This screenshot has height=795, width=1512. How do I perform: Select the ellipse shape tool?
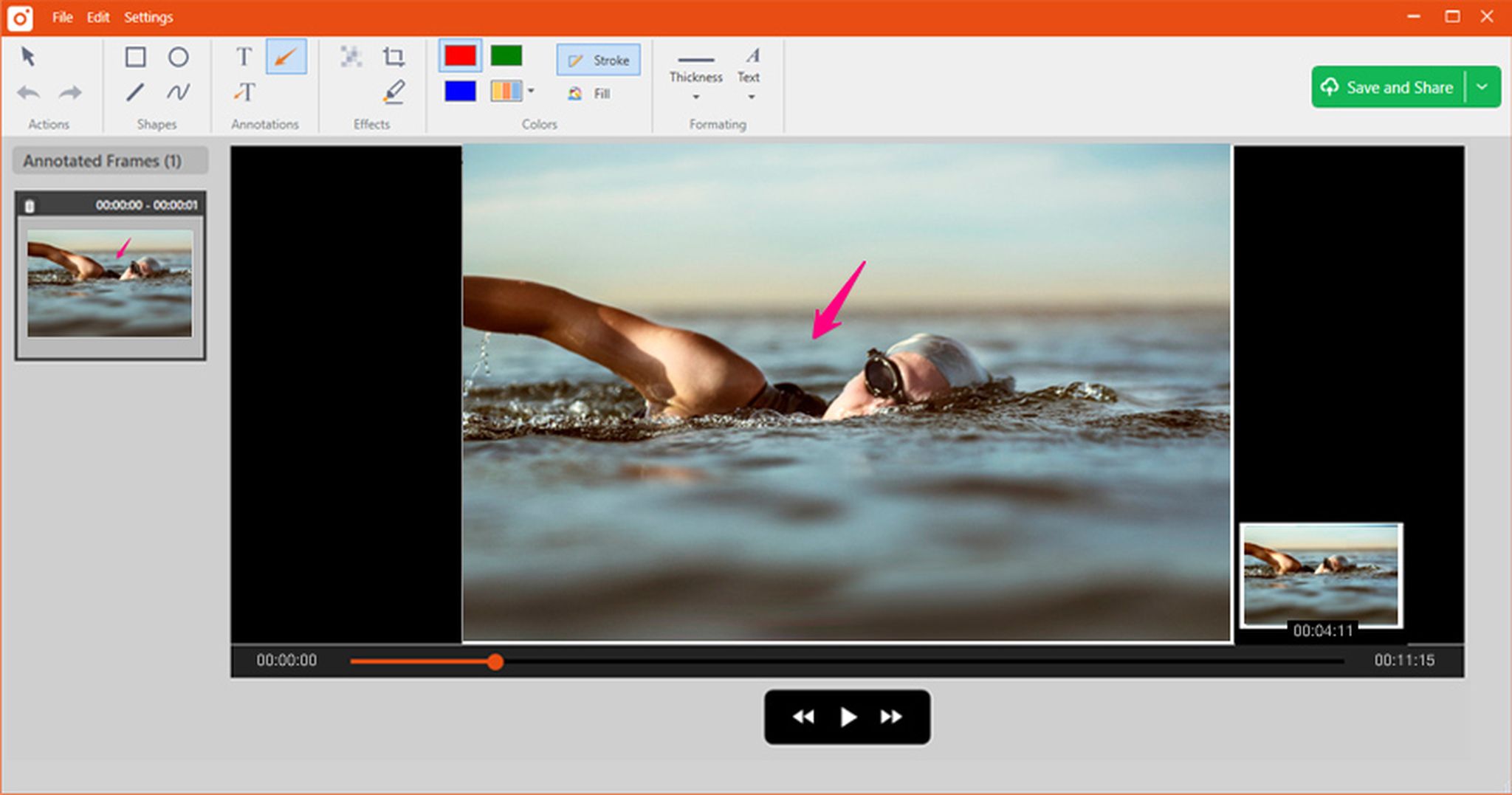(178, 57)
